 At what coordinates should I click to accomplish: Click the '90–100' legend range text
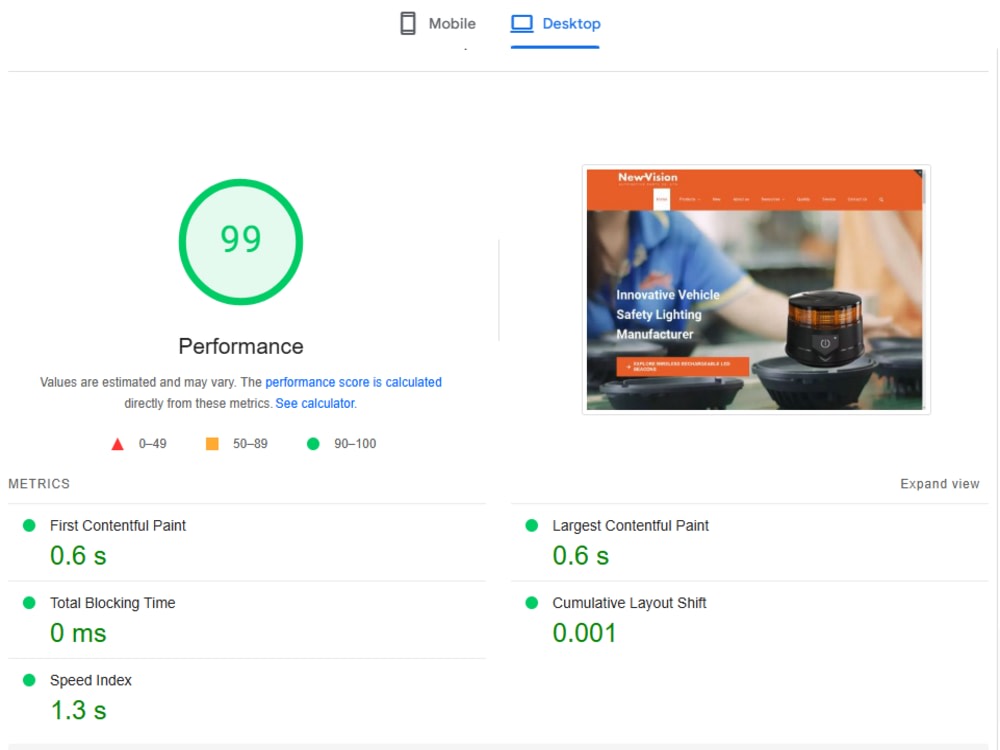pos(355,444)
